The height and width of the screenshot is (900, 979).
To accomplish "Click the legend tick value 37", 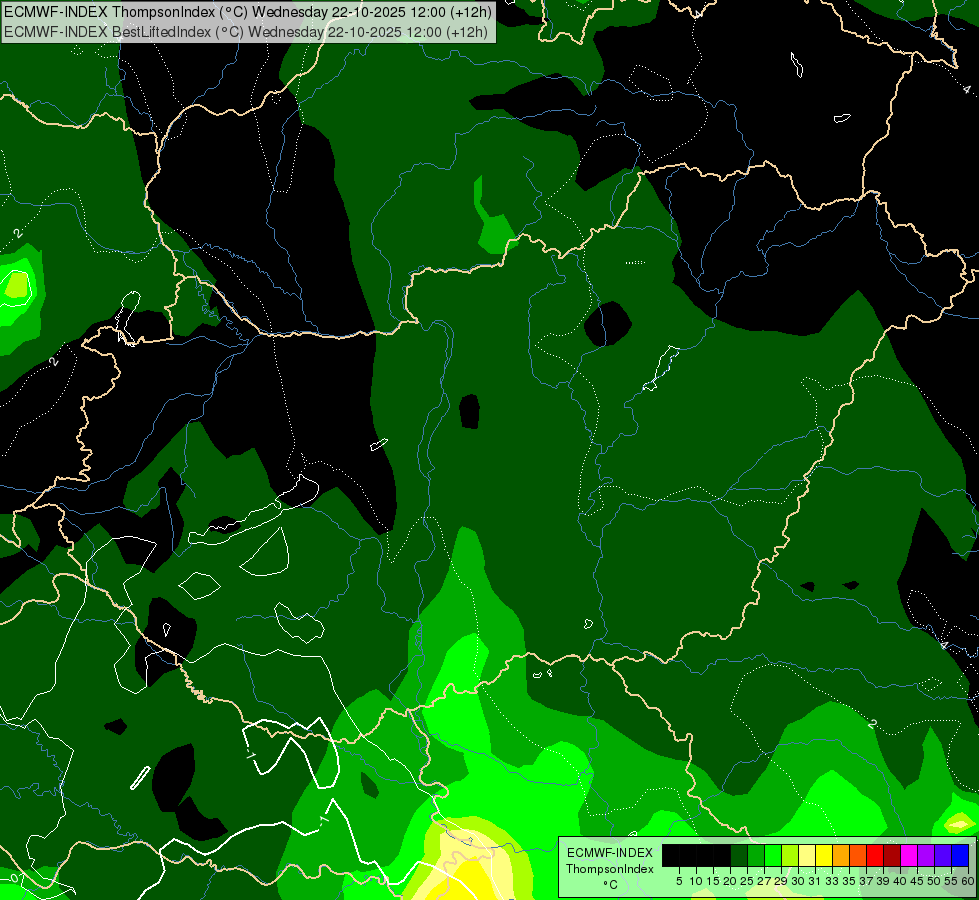I will tap(867, 881).
